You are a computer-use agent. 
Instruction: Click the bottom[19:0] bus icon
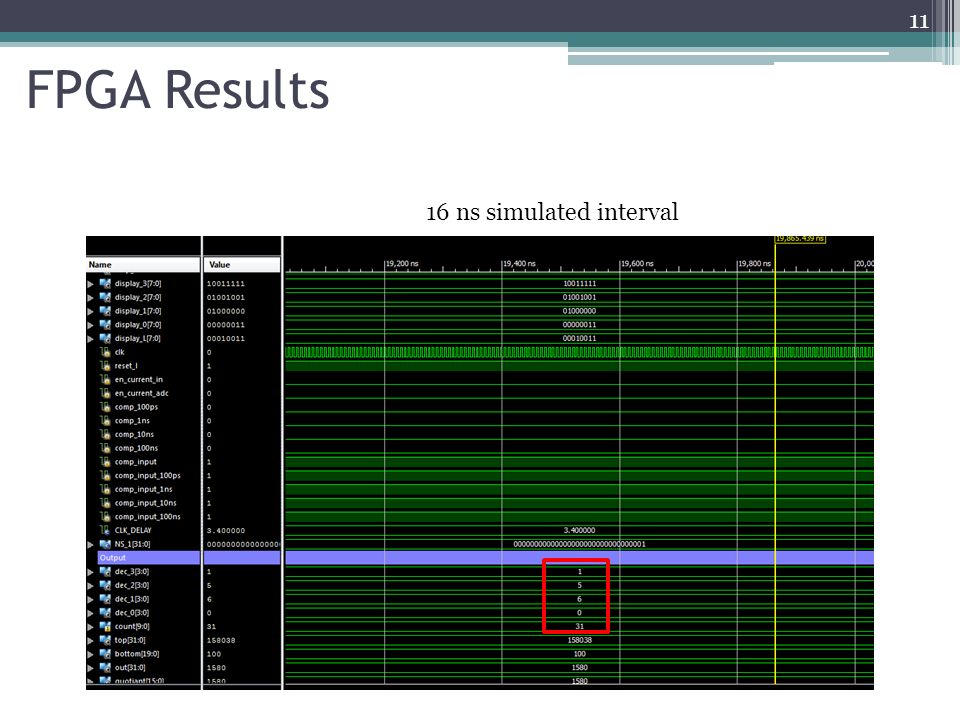[x=105, y=654]
